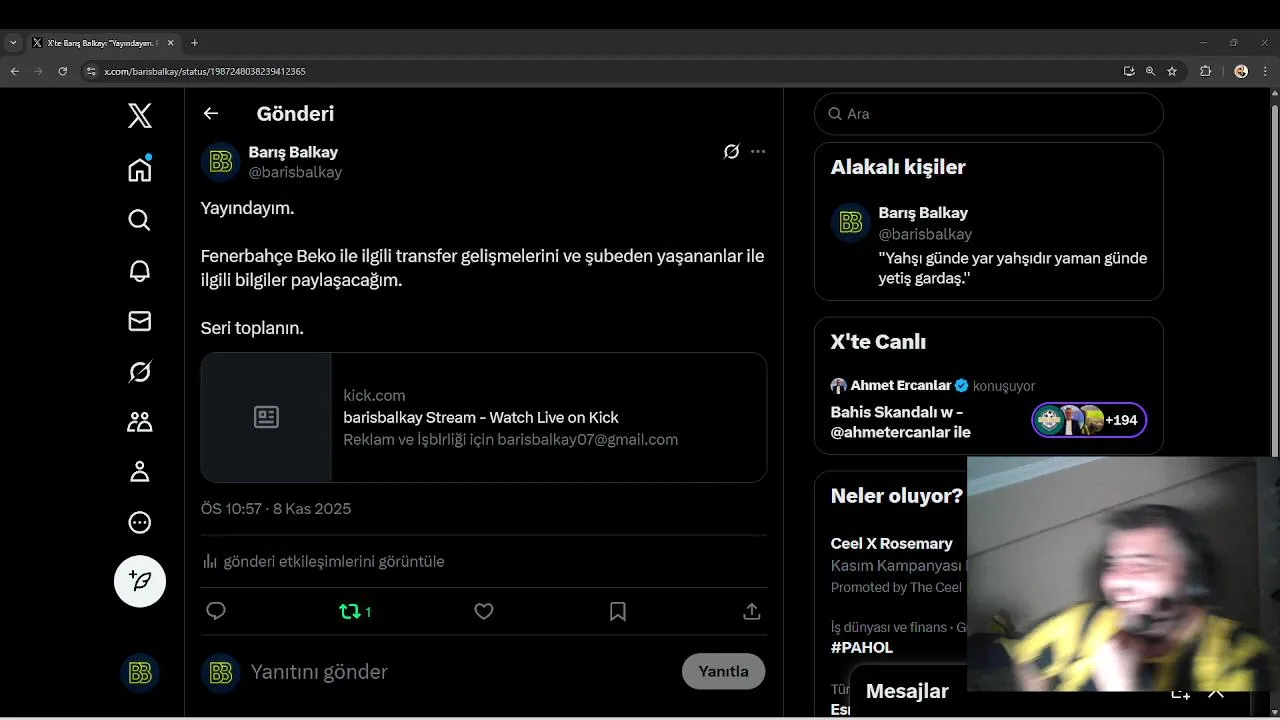Bookmark the post
The image size is (1280, 720).
click(618, 611)
